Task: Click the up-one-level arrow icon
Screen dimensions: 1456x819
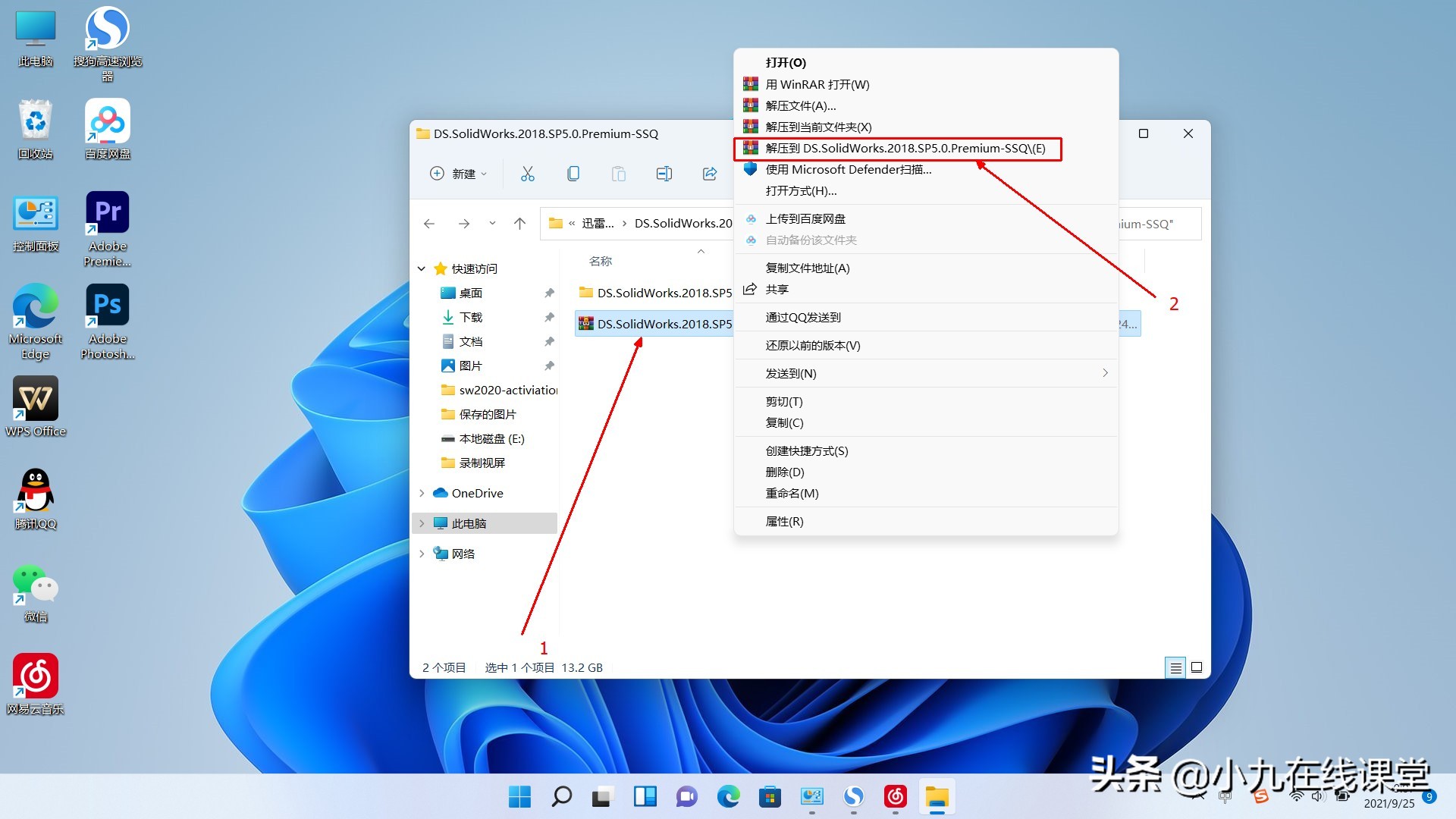Action: pyautogui.click(x=519, y=223)
